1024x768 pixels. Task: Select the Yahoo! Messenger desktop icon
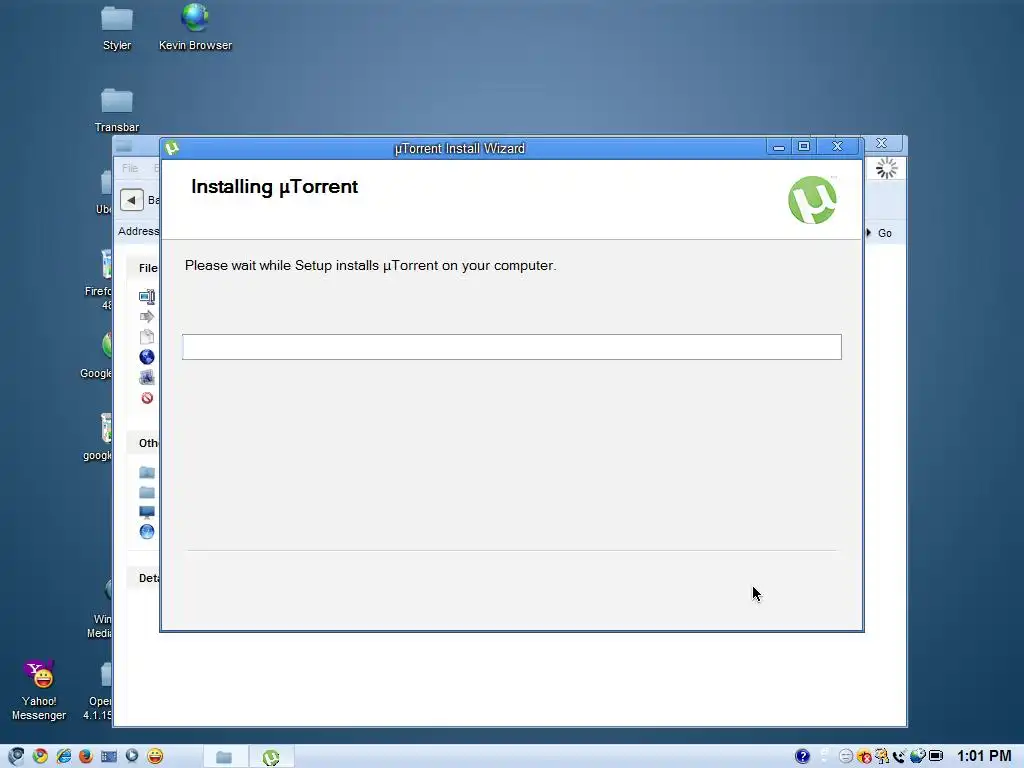(x=39, y=690)
